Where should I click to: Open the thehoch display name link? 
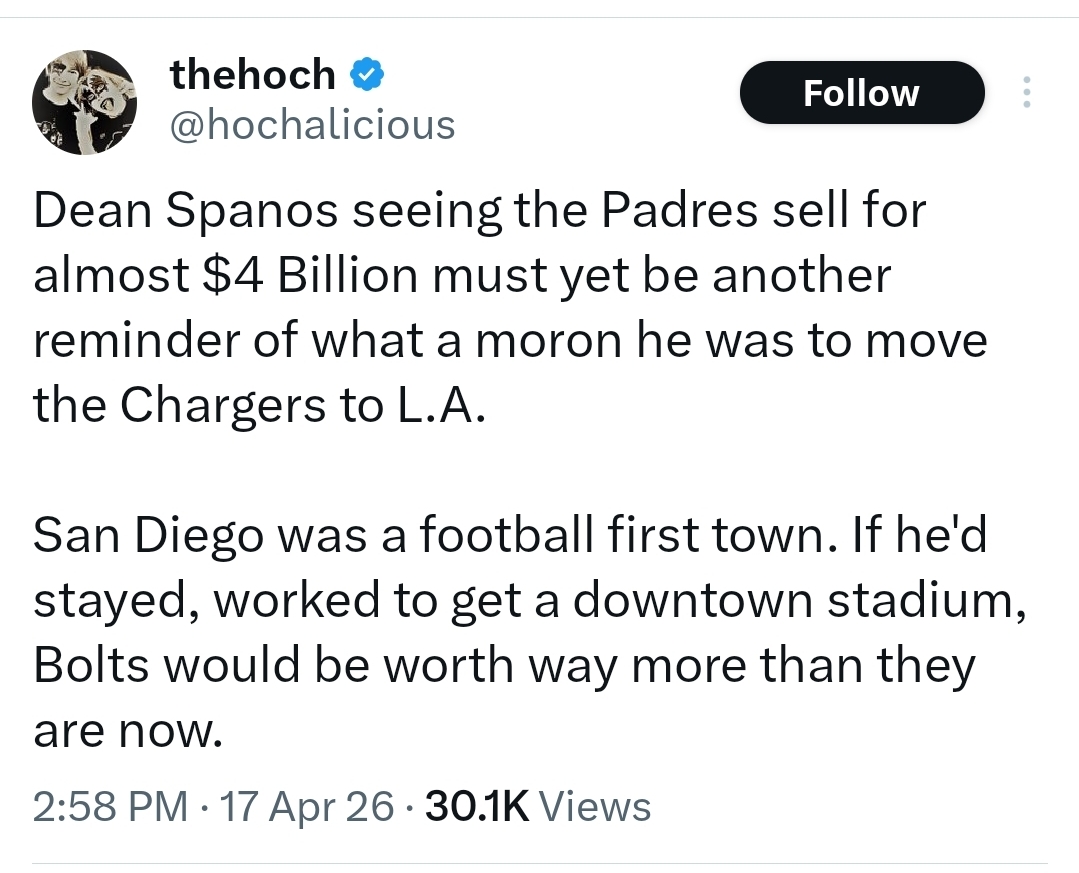252,74
